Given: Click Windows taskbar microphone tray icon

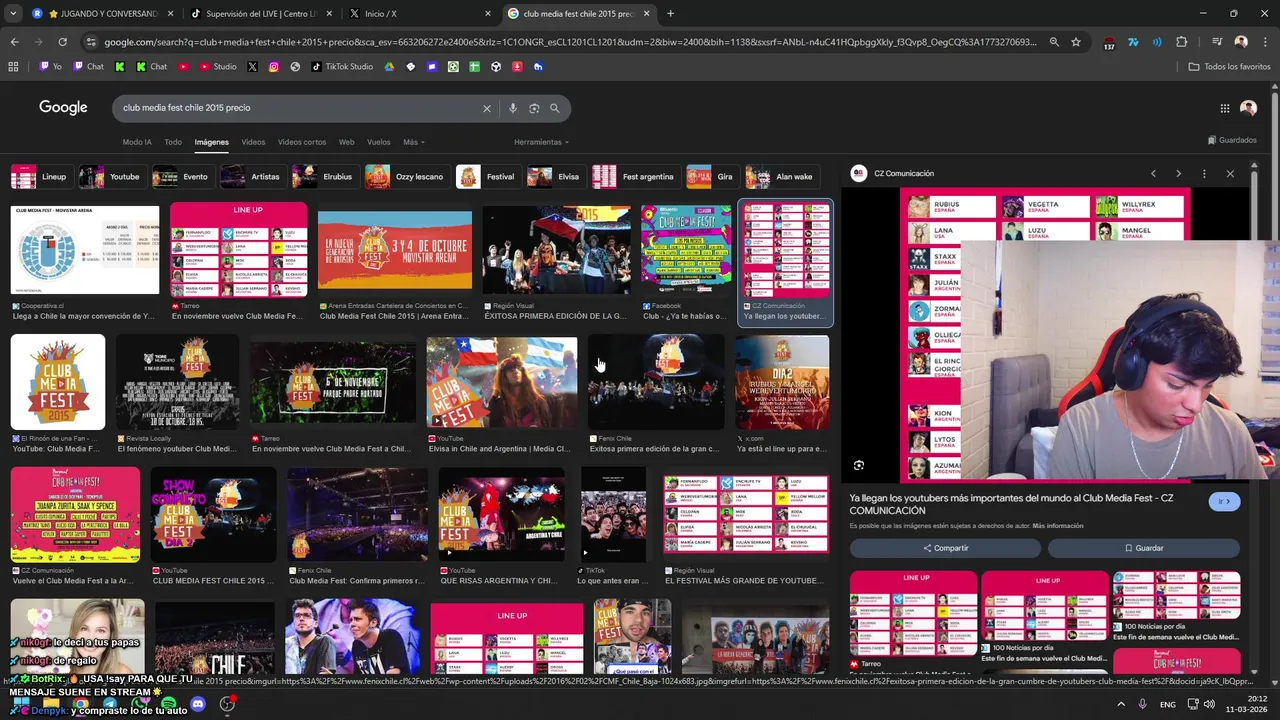Looking at the screenshot, I should 1142,704.
